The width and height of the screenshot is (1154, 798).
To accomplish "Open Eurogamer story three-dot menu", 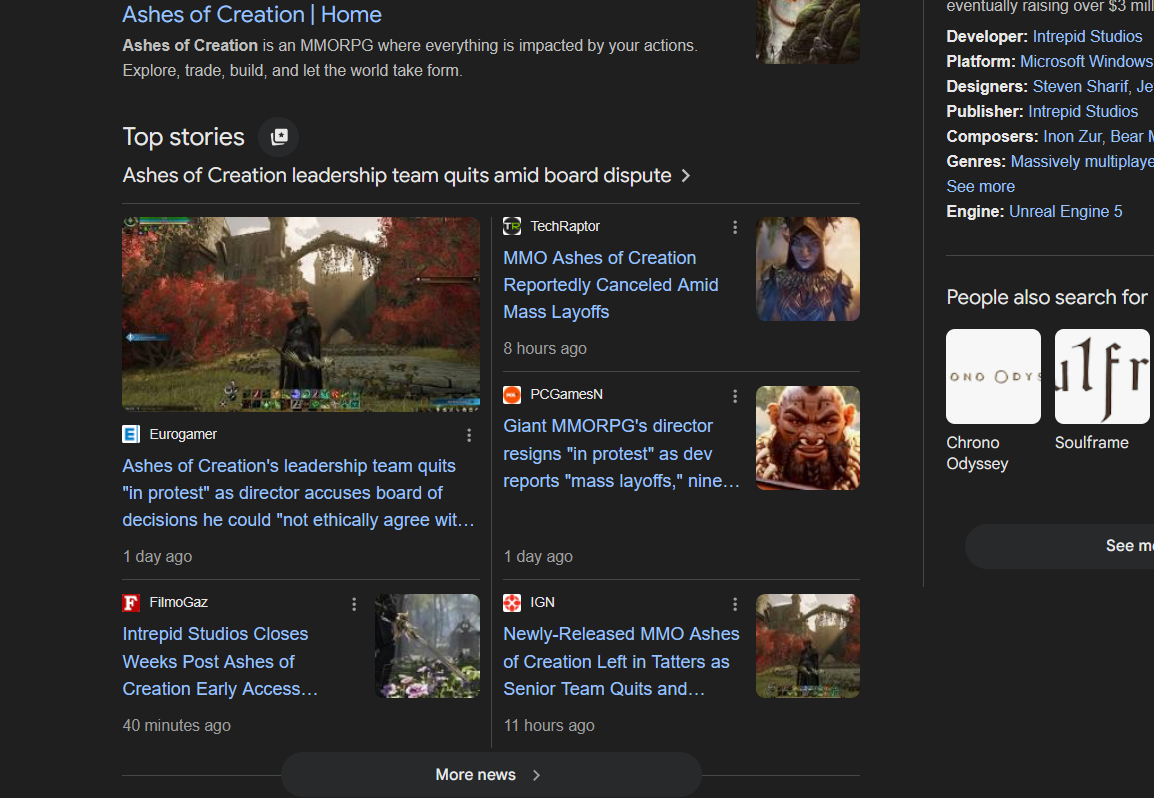I will [x=469, y=436].
